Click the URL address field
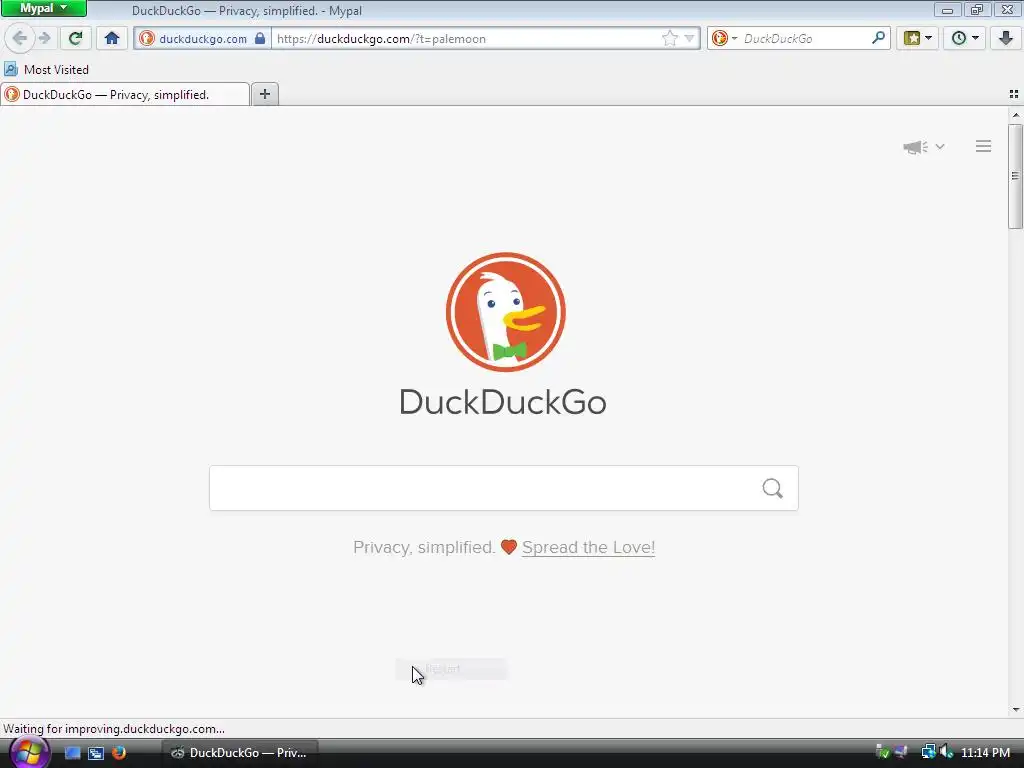The width and height of the screenshot is (1024, 768). (x=466, y=39)
